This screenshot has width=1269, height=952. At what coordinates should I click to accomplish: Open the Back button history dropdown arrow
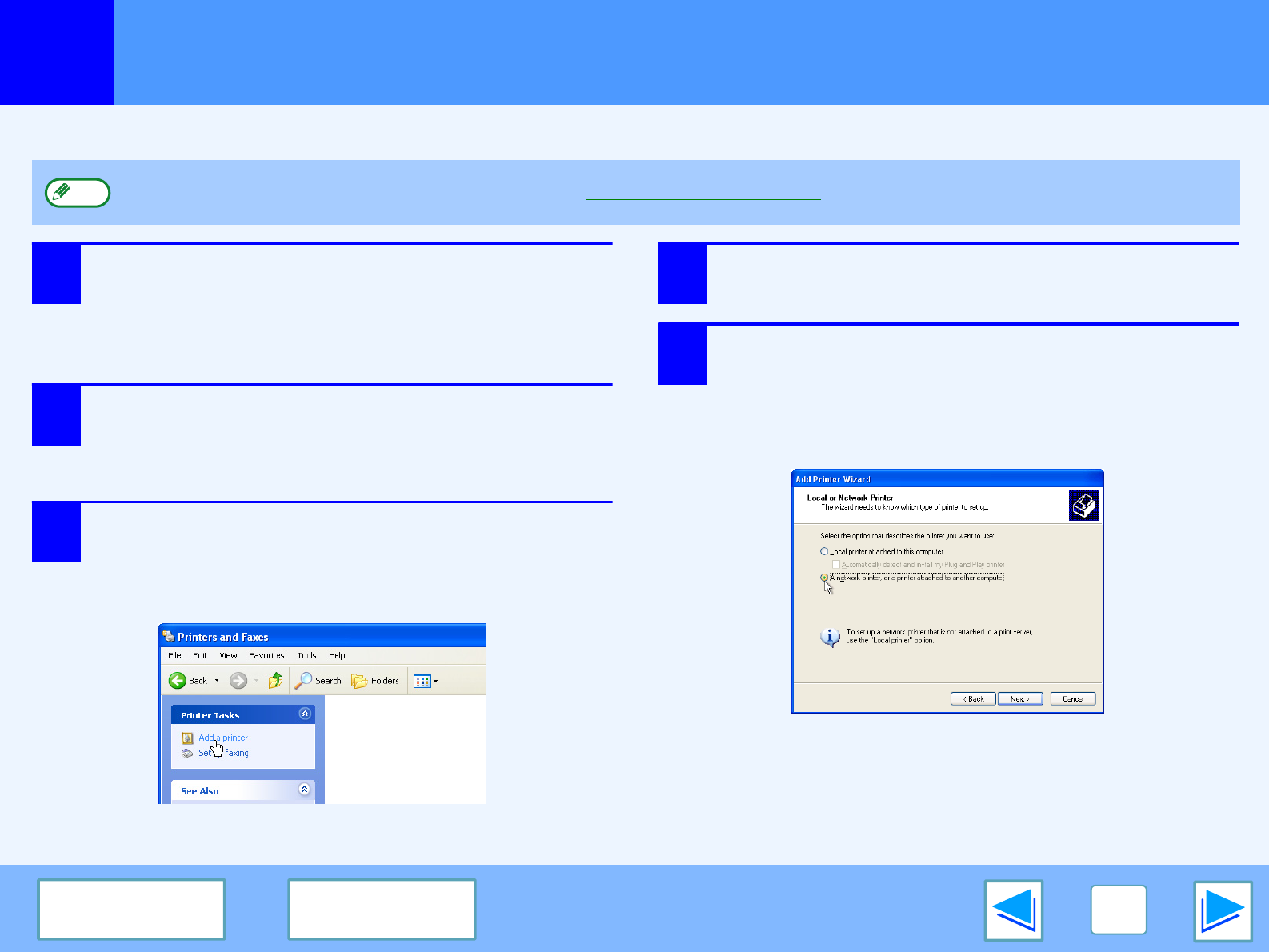(x=217, y=681)
